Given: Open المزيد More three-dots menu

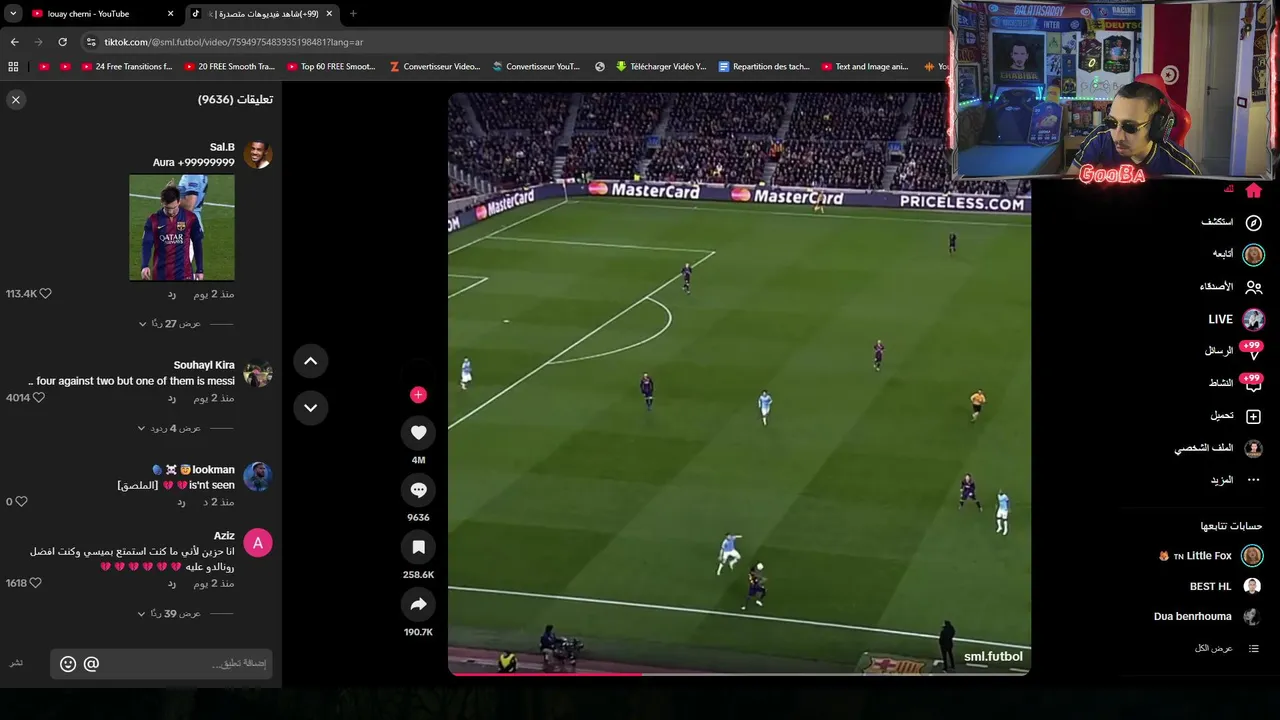Looking at the screenshot, I should coord(1236,480).
